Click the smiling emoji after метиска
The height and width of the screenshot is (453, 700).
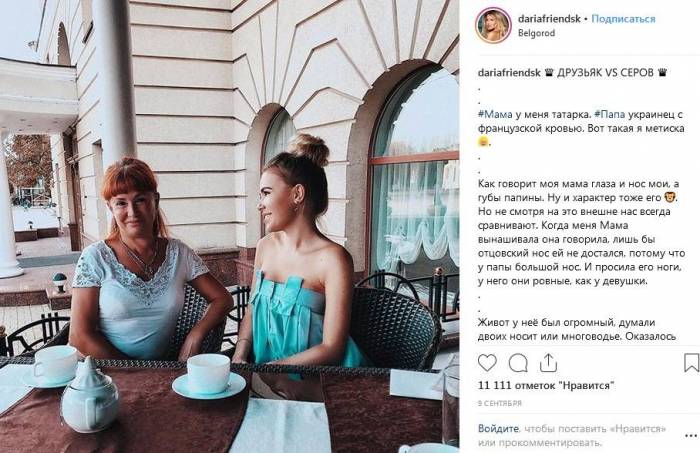(x=483, y=142)
